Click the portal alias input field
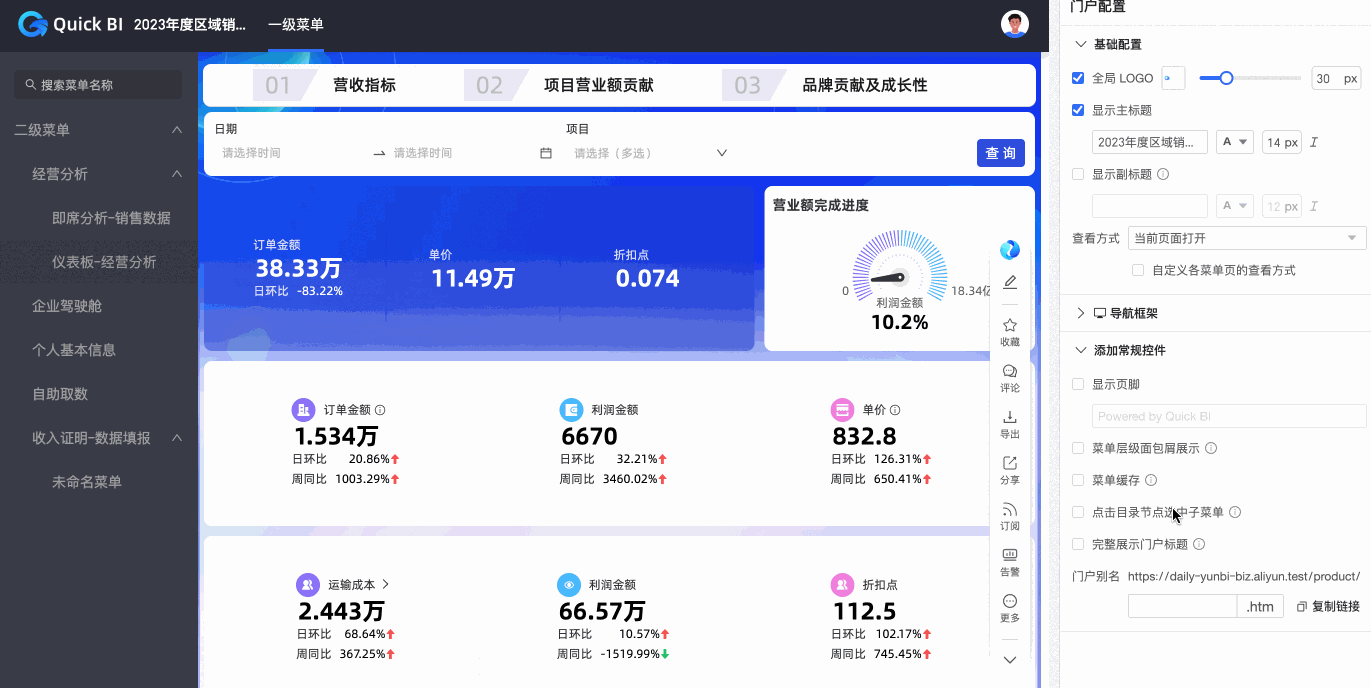 coord(1182,606)
